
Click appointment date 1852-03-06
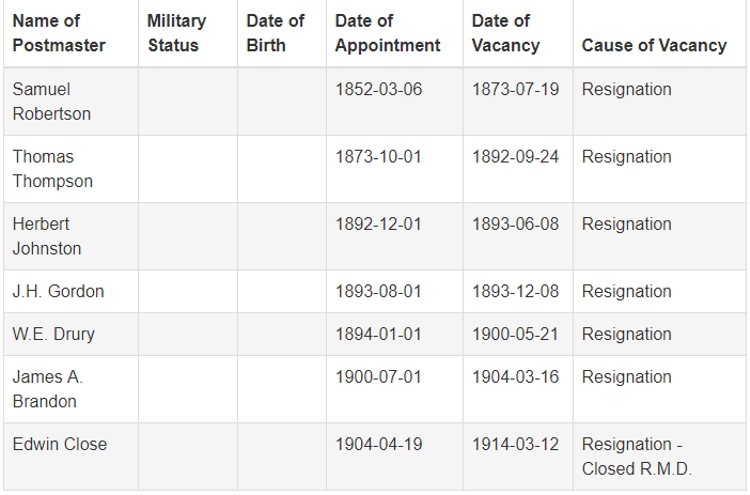click(x=379, y=90)
